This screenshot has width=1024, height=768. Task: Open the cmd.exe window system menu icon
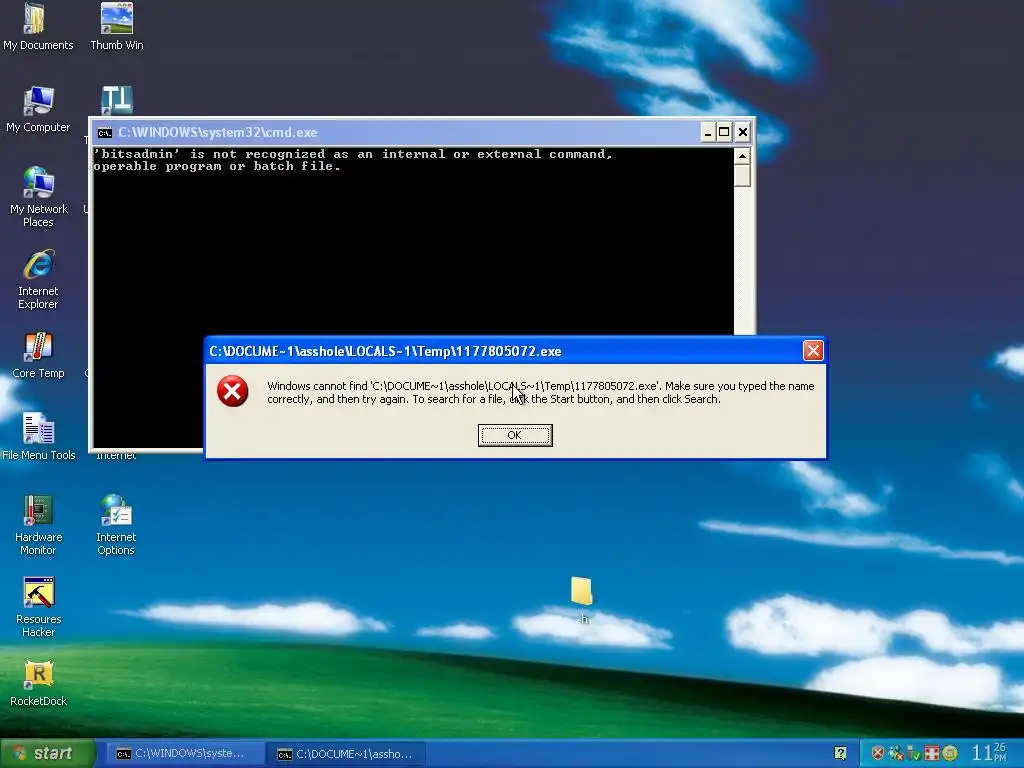tap(104, 133)
